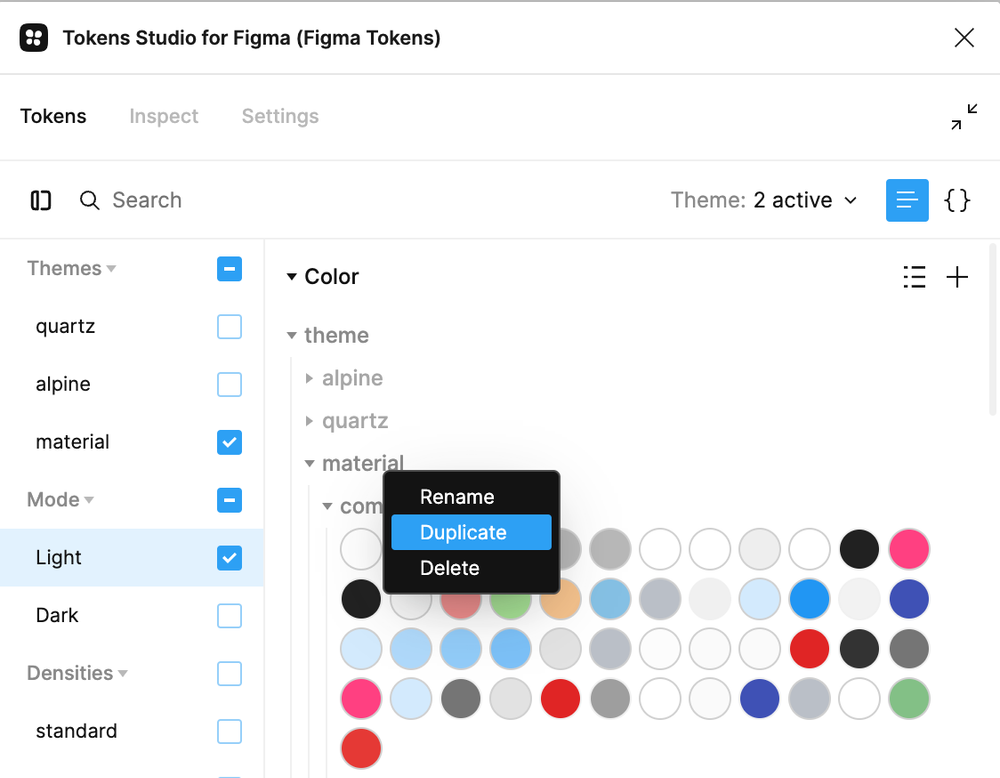Screen dimensions: 1000x778
Task: Click the Tokens Studio plugin logo
Action: (33, 37)
